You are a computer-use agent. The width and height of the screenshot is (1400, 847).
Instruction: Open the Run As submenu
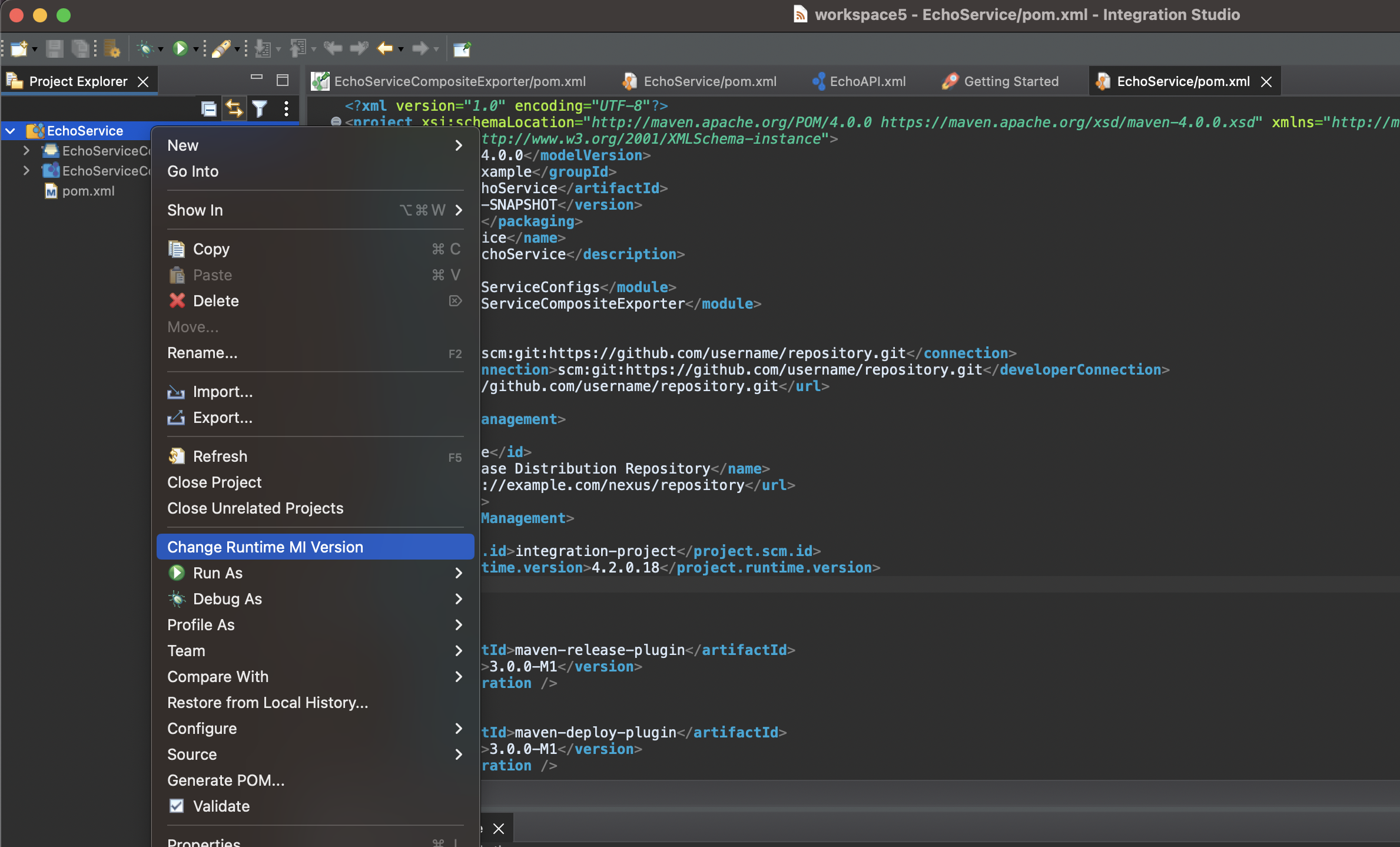(315, 573)
